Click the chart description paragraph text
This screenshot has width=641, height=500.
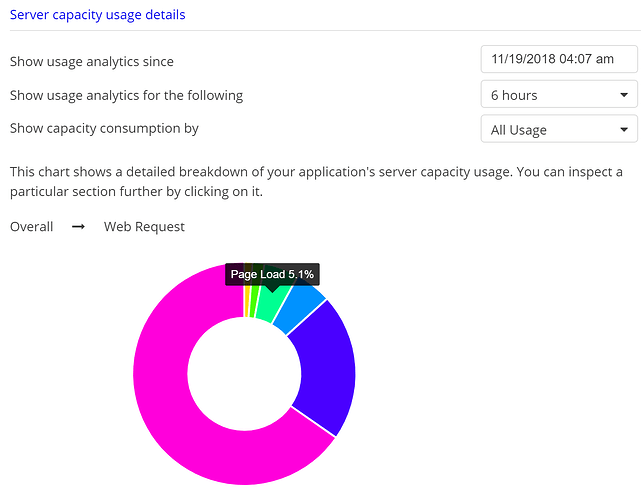pyautogui.click(x=316, y=182)
